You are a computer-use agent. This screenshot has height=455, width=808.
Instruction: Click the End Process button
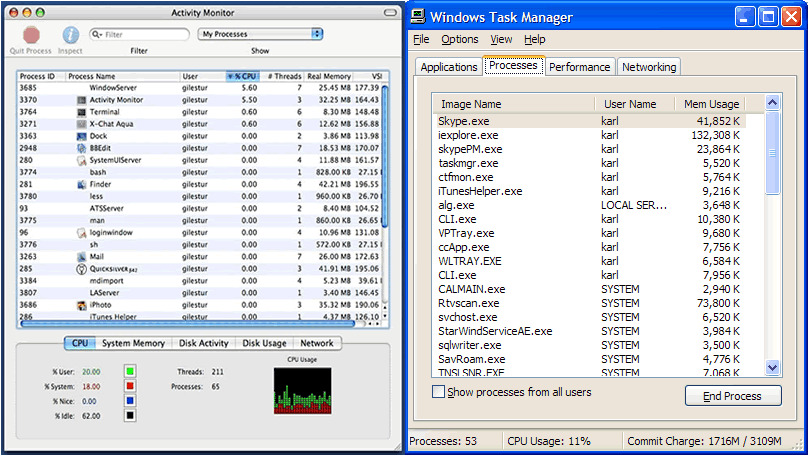(733, 396)
